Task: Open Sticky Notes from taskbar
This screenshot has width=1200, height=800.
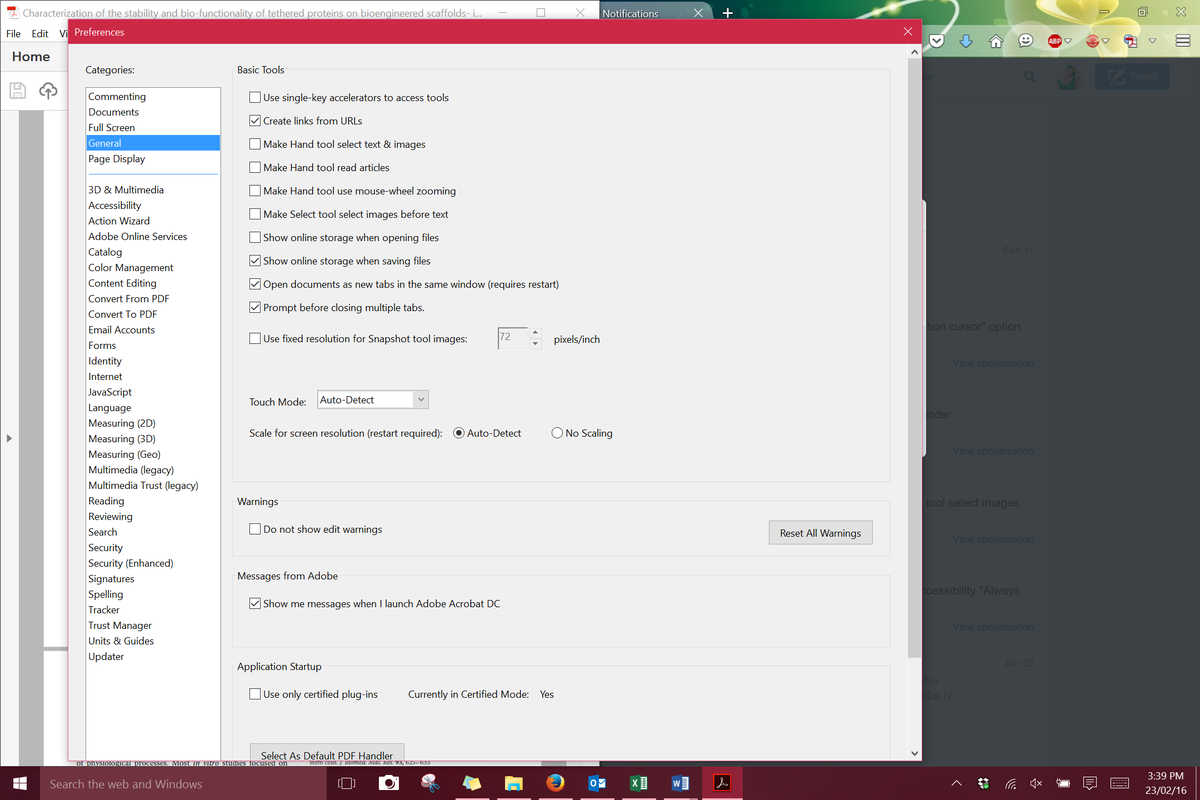Action: [x=472, y=783]
